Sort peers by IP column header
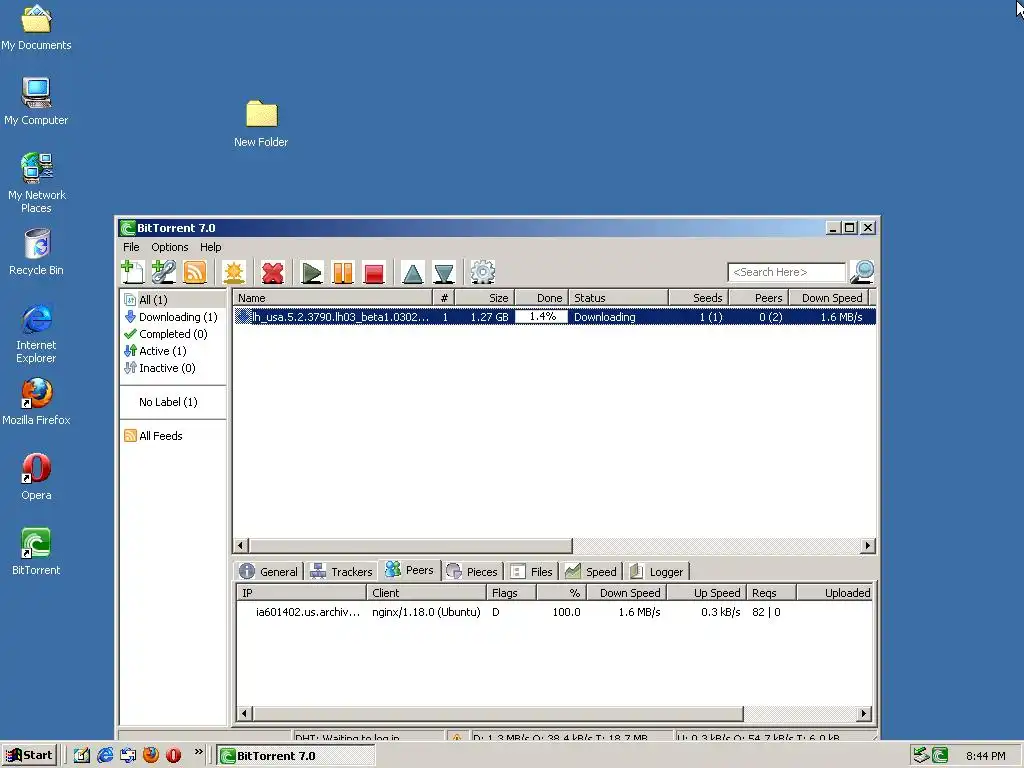Image resolution: width=1024 pixels, height=768 pixels. point(302,593)
